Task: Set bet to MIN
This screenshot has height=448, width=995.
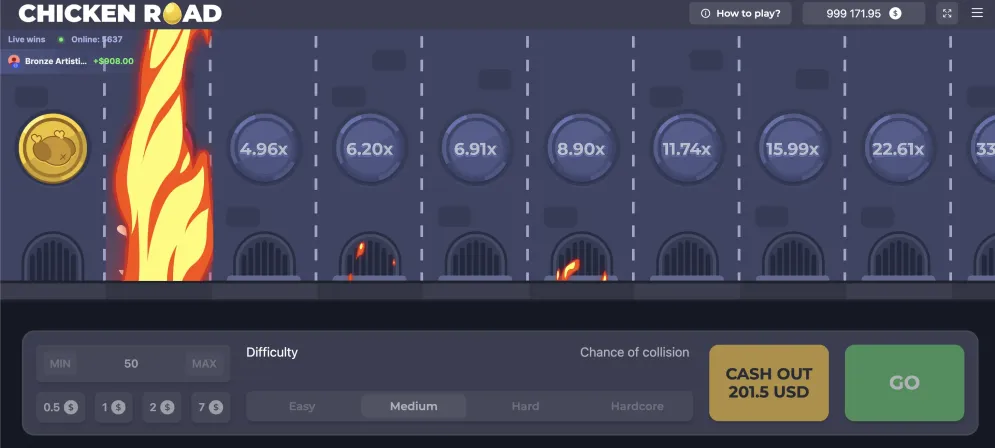Action: [x=60, y=364]
